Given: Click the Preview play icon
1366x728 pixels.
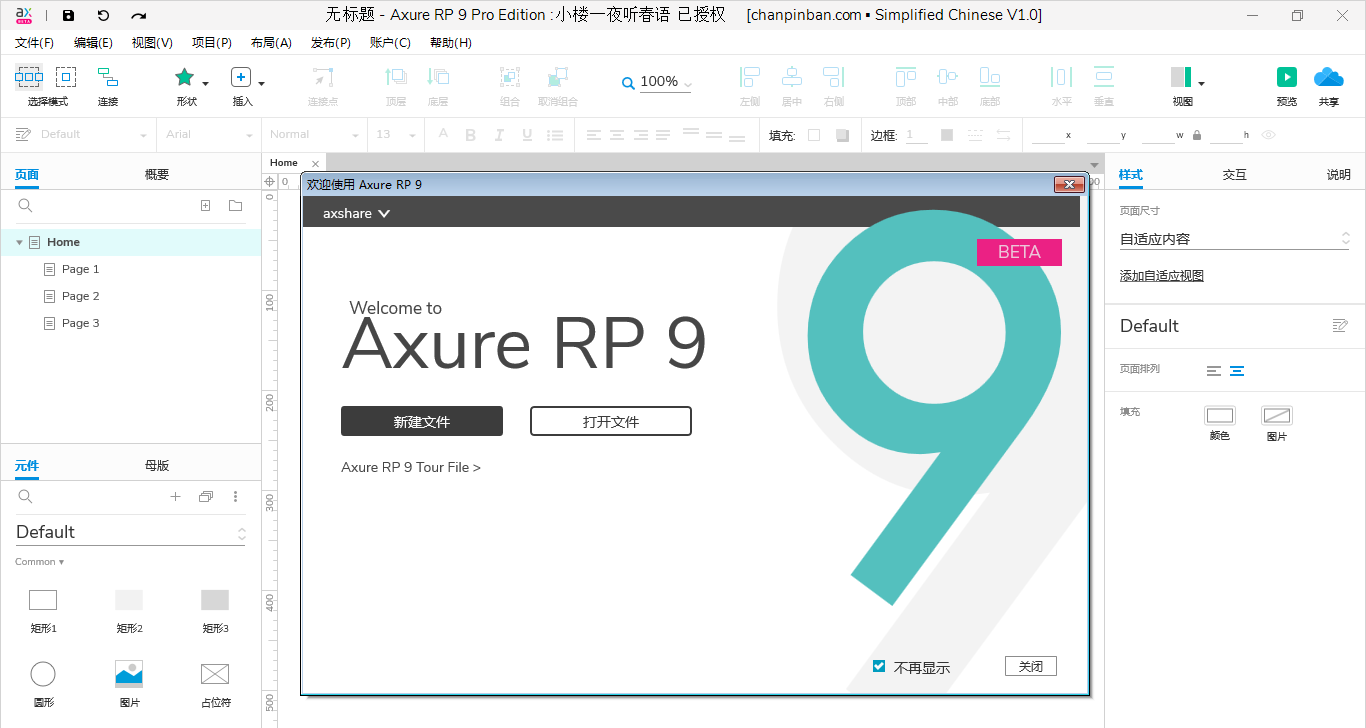Looking at the screenshot, I should [1287, 77].
